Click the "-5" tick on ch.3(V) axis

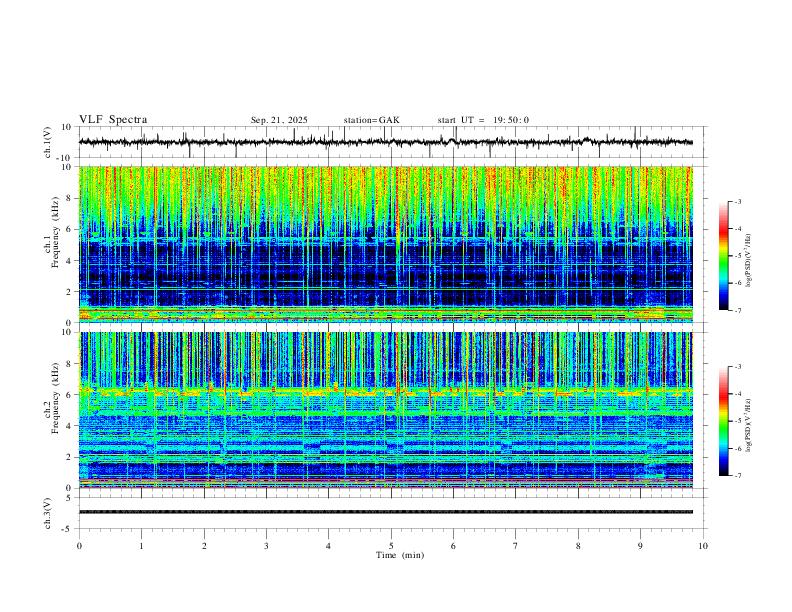[68, 529]
